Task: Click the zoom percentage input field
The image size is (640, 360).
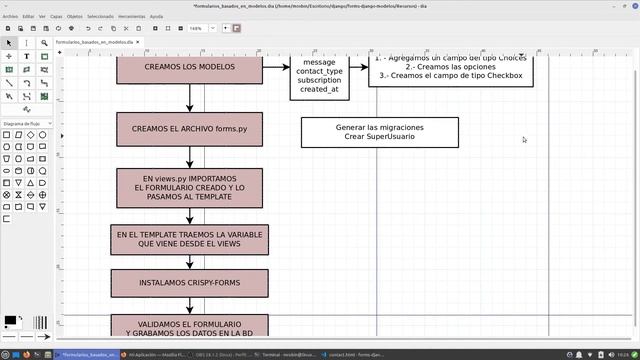Action: tap(198, 29)
